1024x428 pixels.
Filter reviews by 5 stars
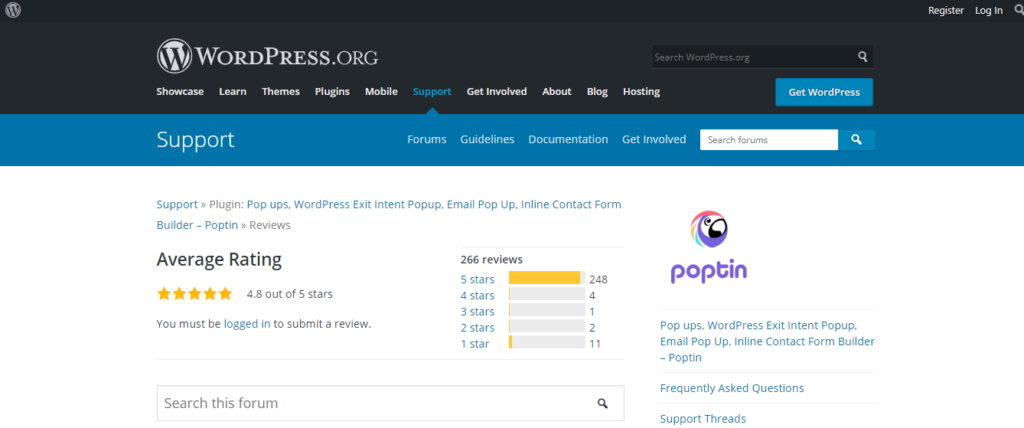click(477, 280)
